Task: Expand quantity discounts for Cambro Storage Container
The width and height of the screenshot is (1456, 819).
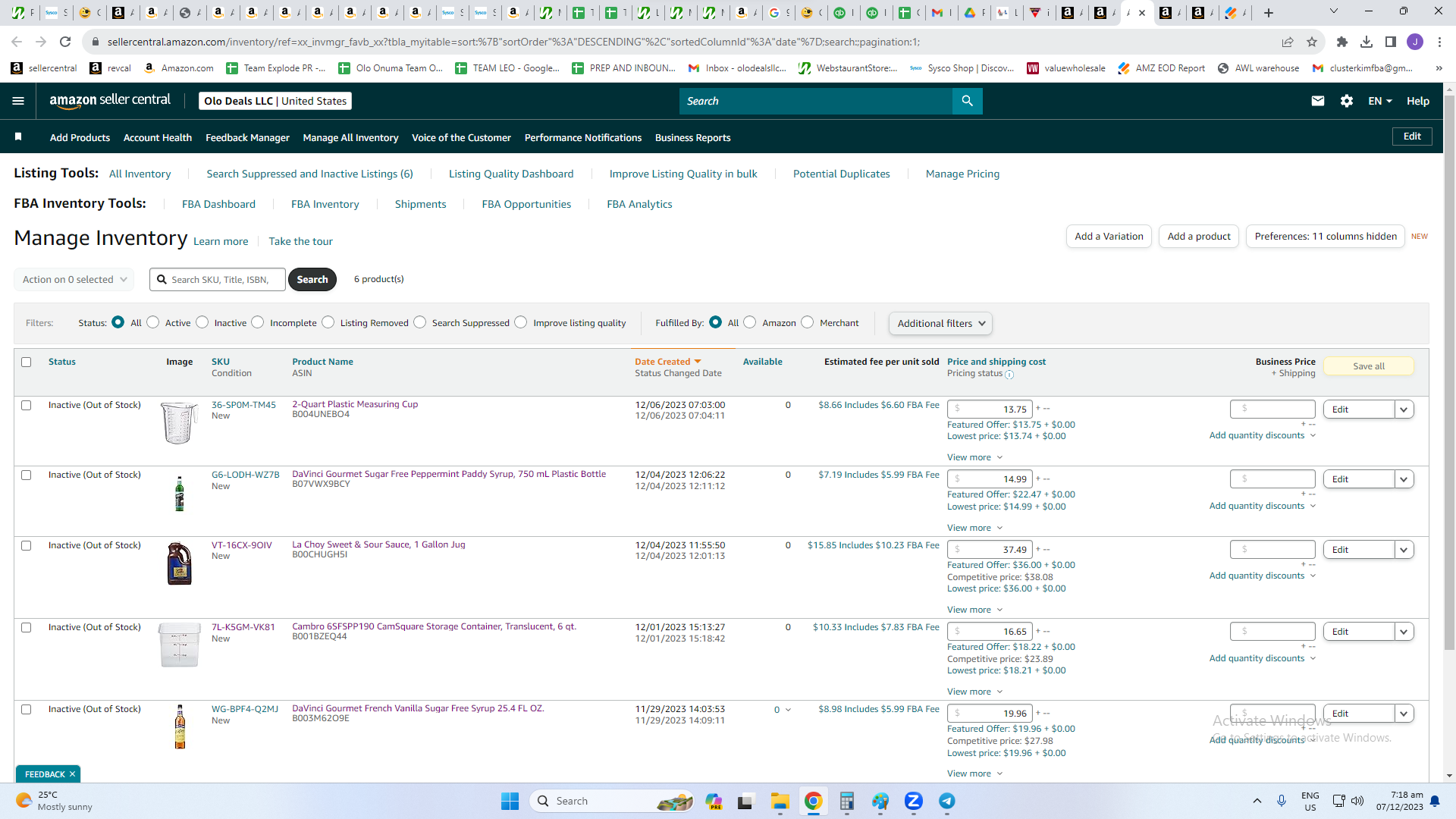Action: point(1262,658)
